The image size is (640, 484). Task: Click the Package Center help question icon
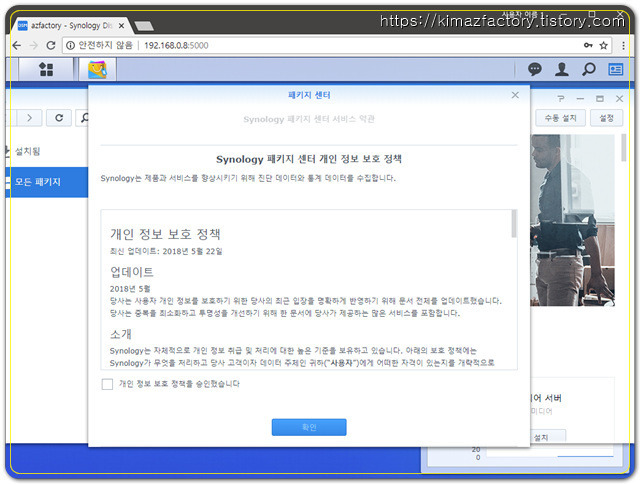(x=561, y=99)
